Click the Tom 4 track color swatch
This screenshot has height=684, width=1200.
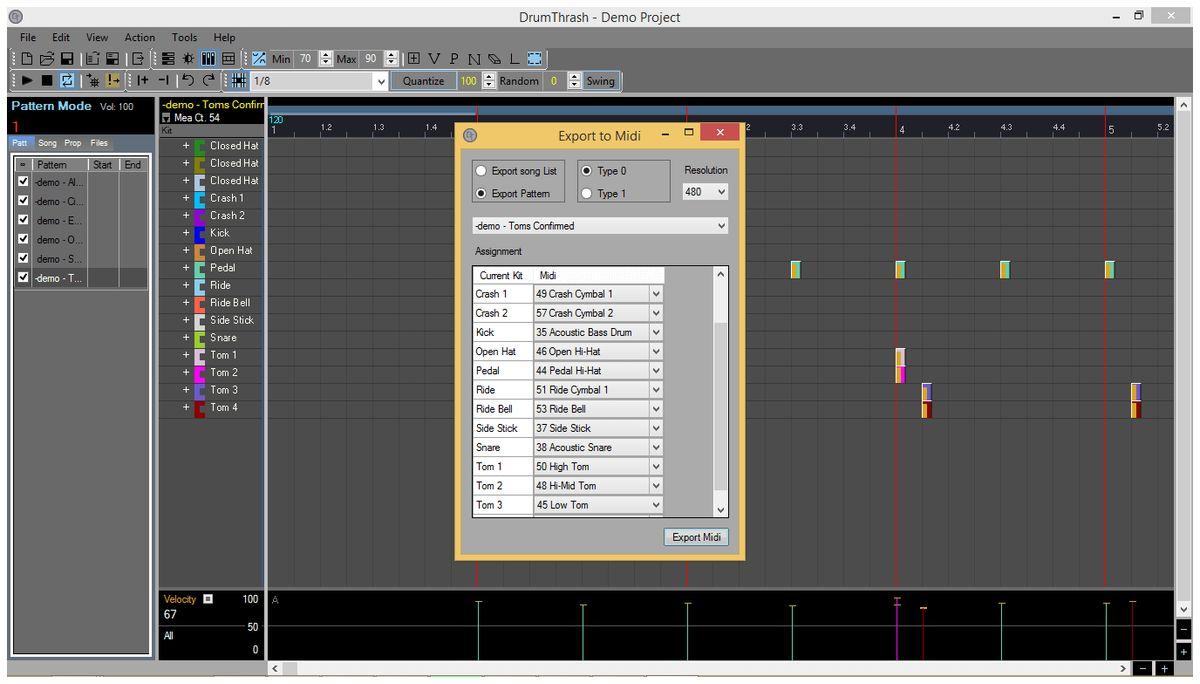(x=200, y=408)
